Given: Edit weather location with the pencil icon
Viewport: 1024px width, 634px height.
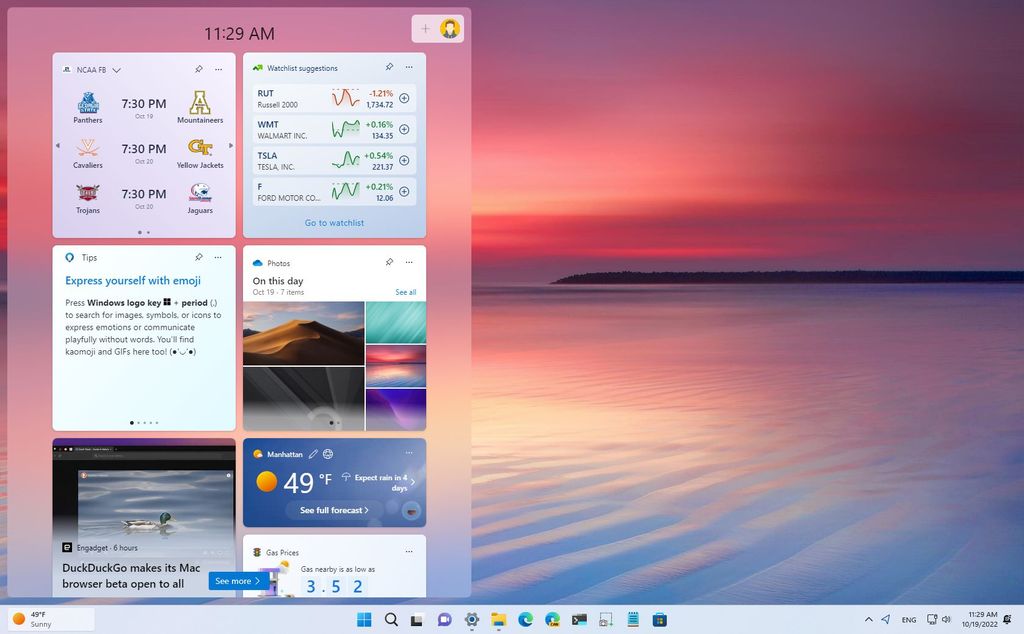Looking at the screenshot, I should coord(313,454).
